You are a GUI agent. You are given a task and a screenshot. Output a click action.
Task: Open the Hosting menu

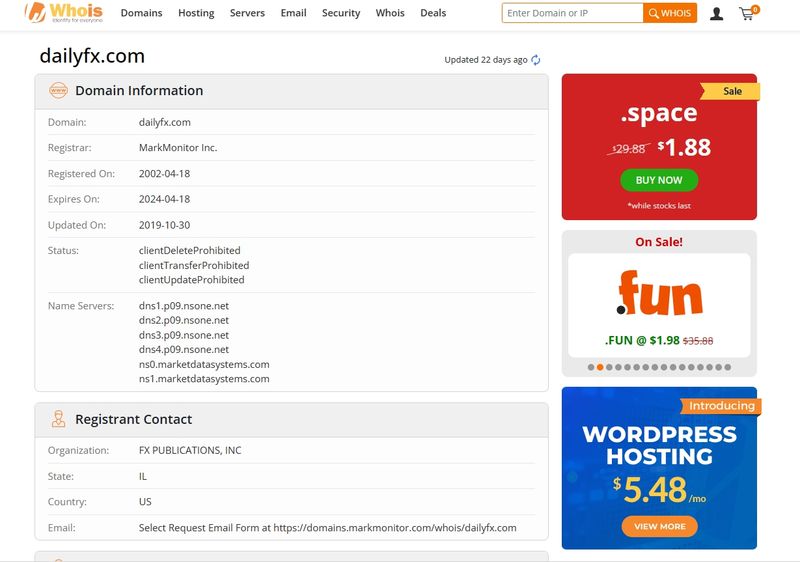(x=196, y=13)
